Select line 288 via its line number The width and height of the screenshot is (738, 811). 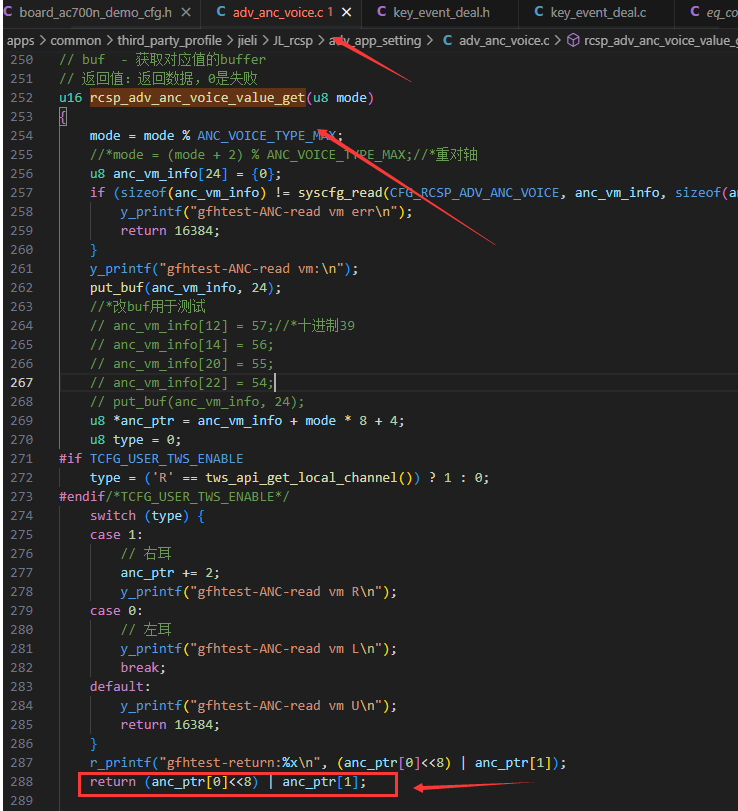coord(21,782)
